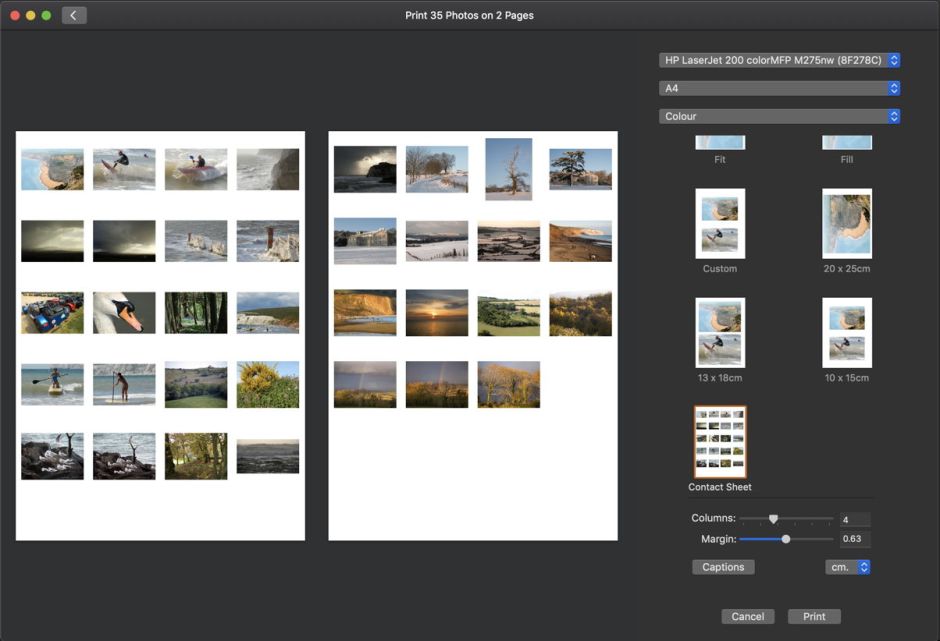The width and height of the screenshot is (940, 641).
Task: Choose the Fit layout option
Action: click(x=720, y=144)
